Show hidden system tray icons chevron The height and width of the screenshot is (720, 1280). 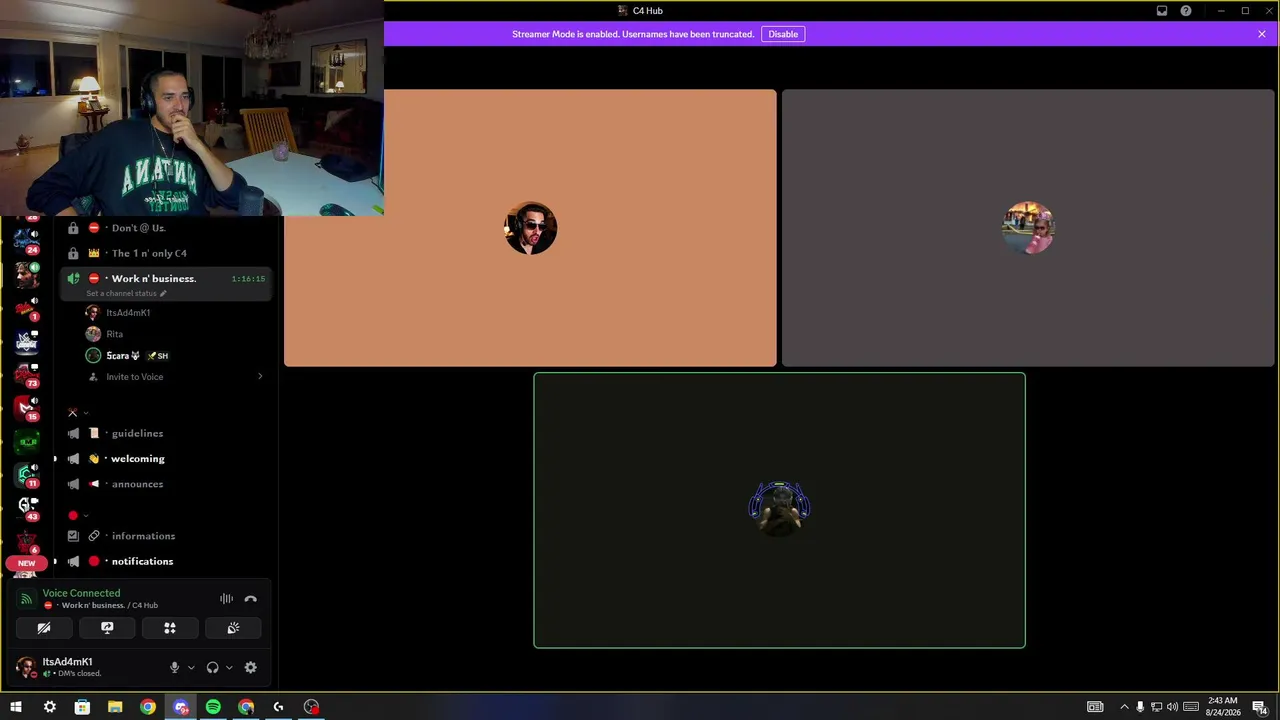[x=1124, y=707]
